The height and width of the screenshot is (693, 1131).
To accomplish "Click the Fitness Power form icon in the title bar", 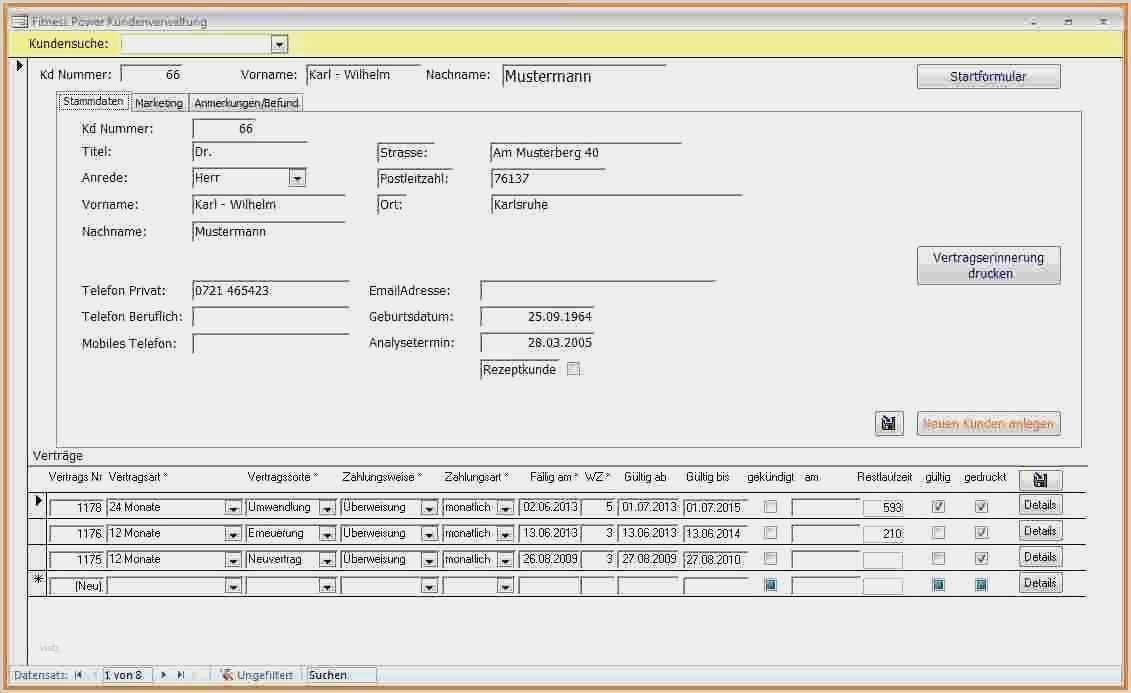I will pyautogui.click(x=20, y=20).
